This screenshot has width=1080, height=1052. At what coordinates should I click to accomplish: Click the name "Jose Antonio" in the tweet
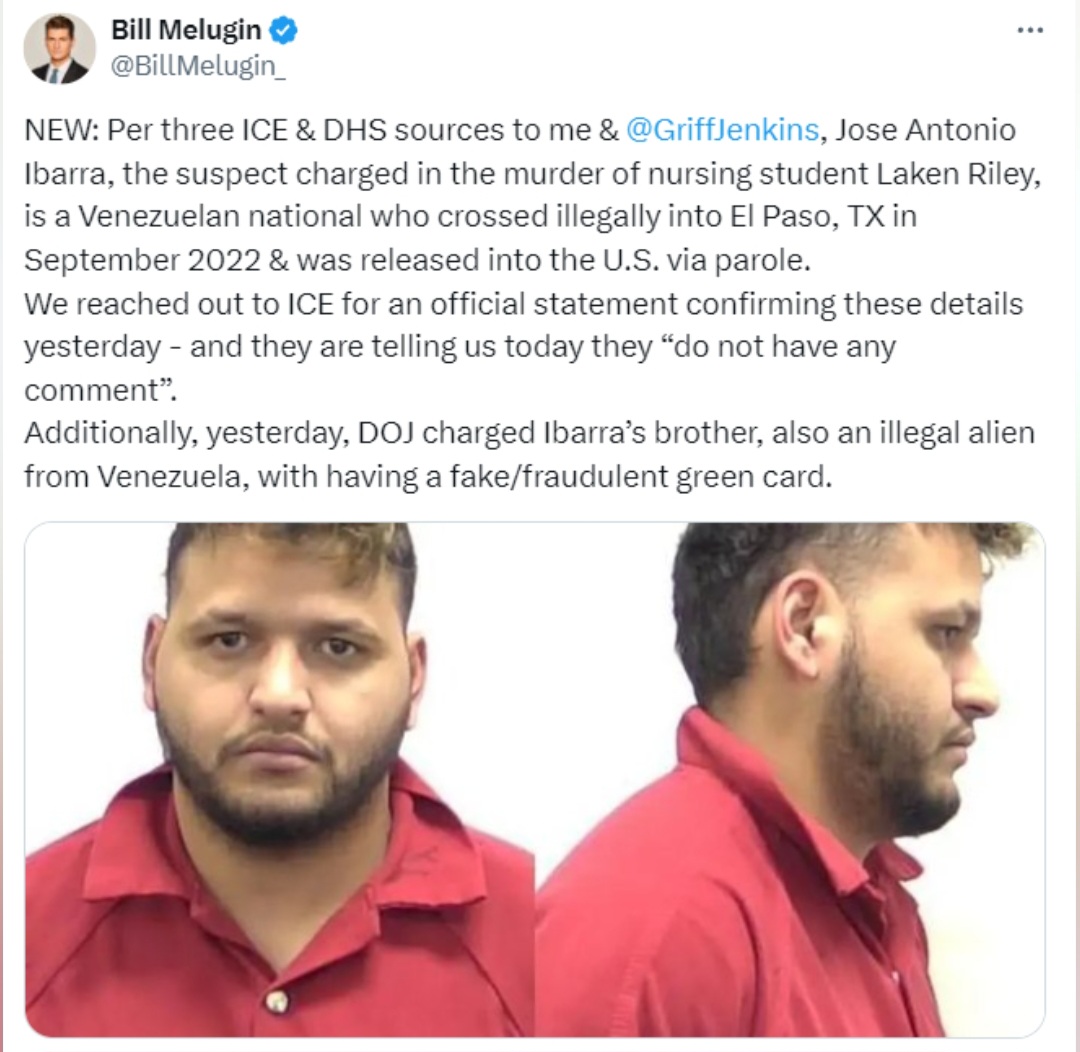pos(925,130)
